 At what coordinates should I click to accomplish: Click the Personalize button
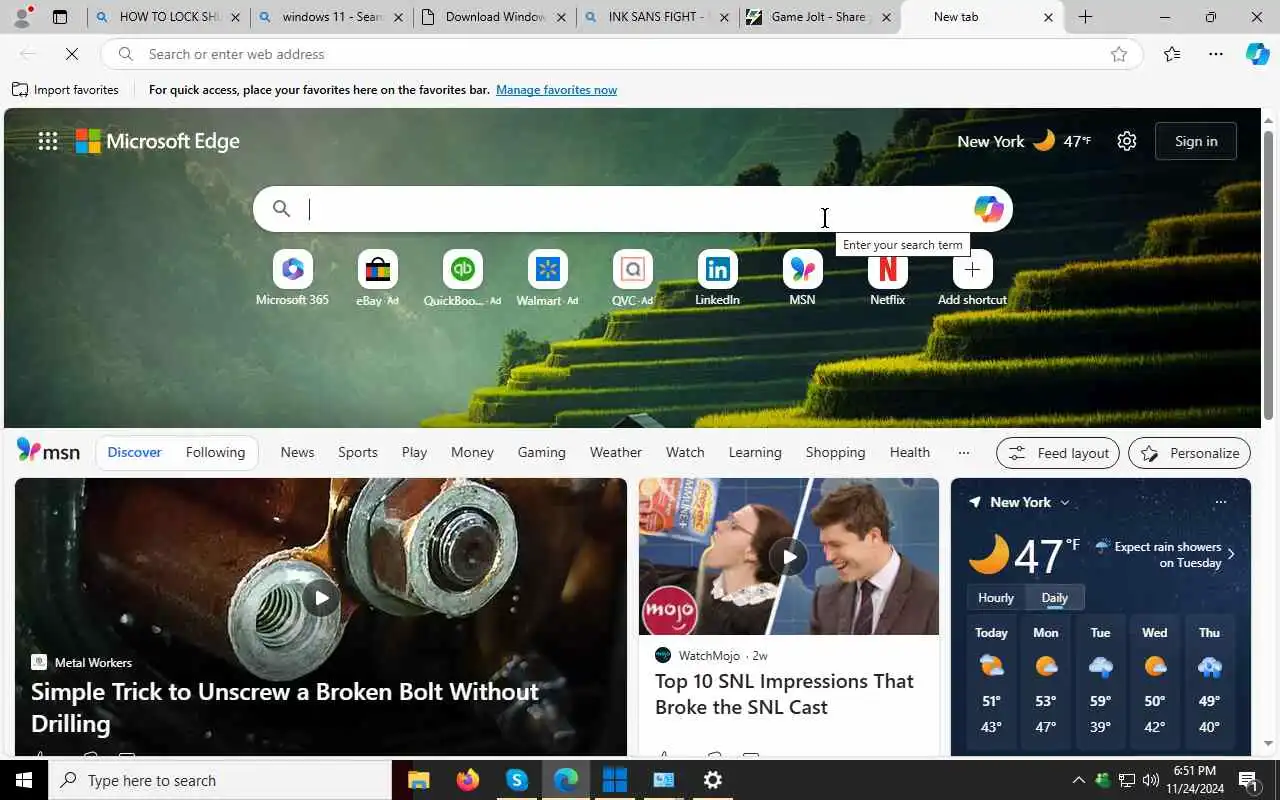(1189, 453)
